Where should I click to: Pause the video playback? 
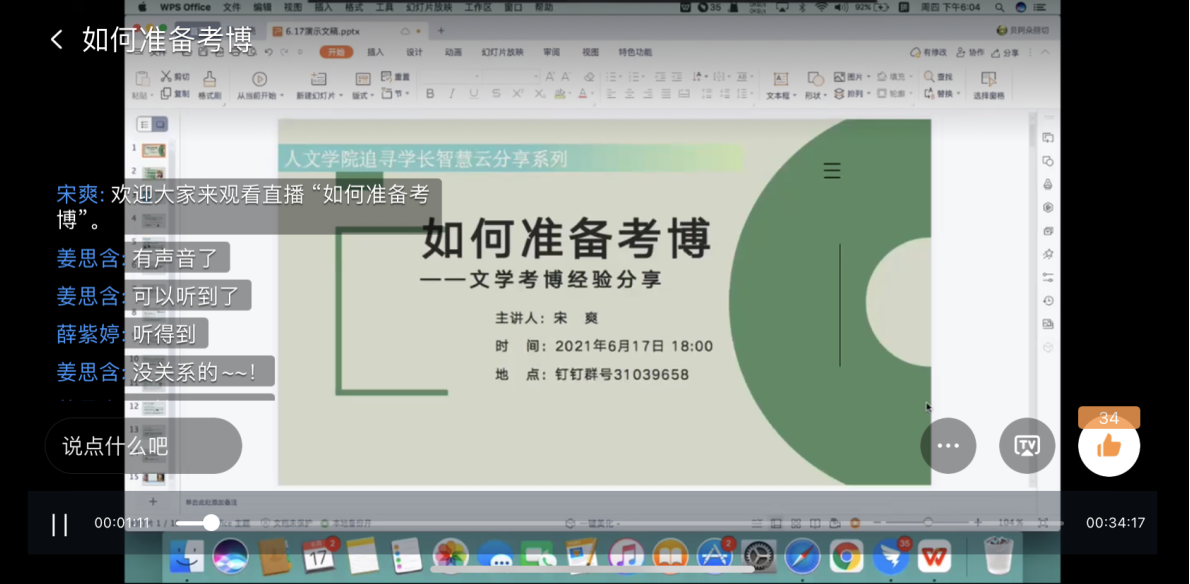point(60,524)
